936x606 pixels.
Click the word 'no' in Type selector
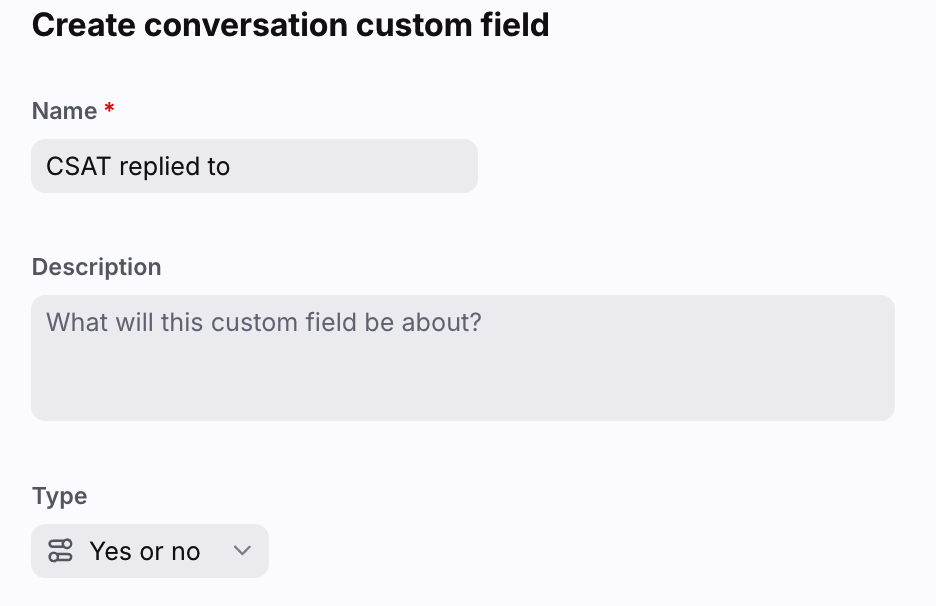point(186,552)
